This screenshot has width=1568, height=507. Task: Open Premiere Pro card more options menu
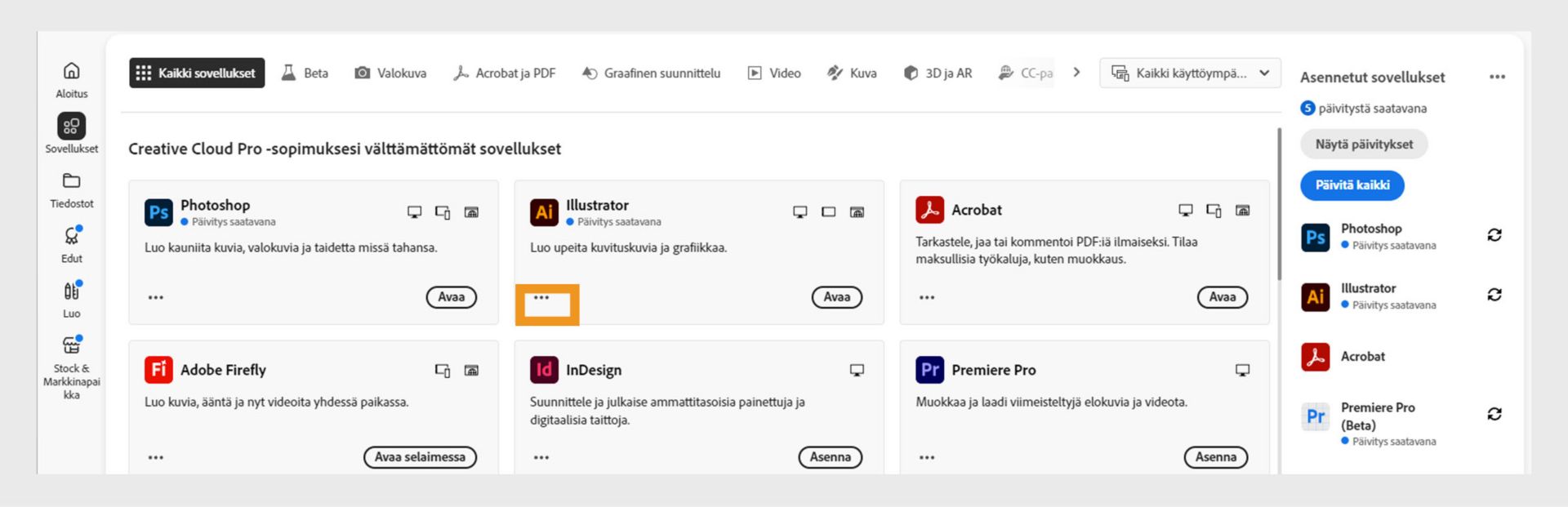pyautogui.click(x=927, y=457)
